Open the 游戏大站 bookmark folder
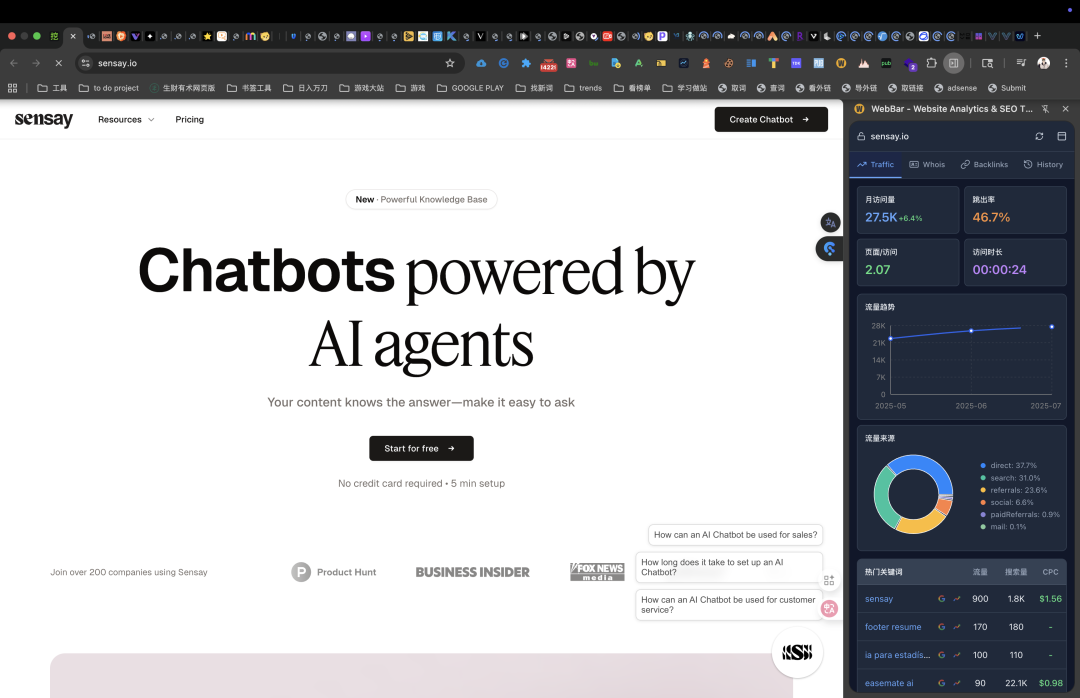 pyautogui.click(x=362, y=88)
